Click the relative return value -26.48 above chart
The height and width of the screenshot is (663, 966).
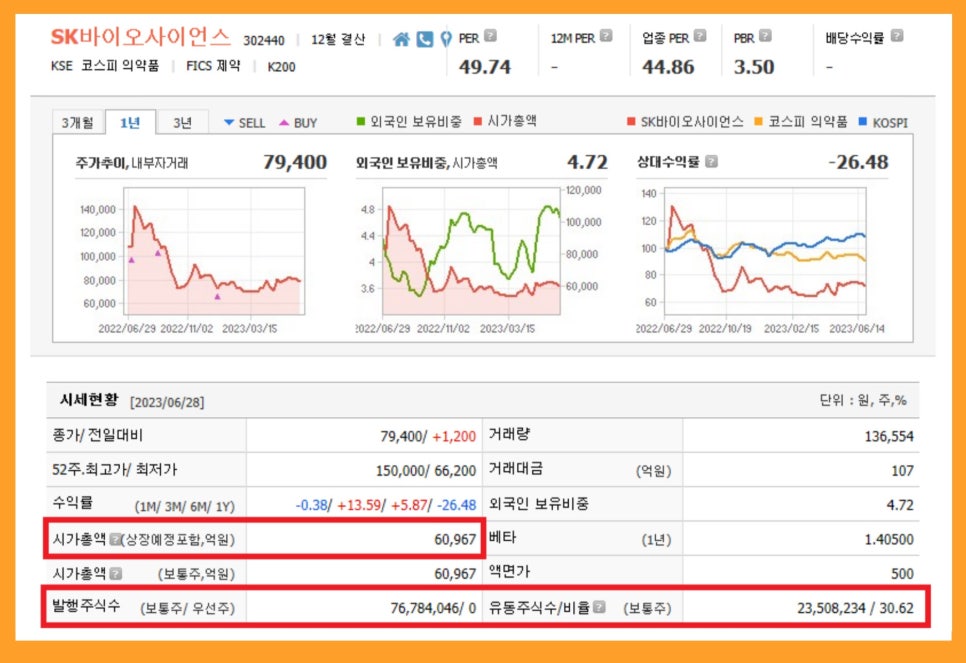(858, 162)
